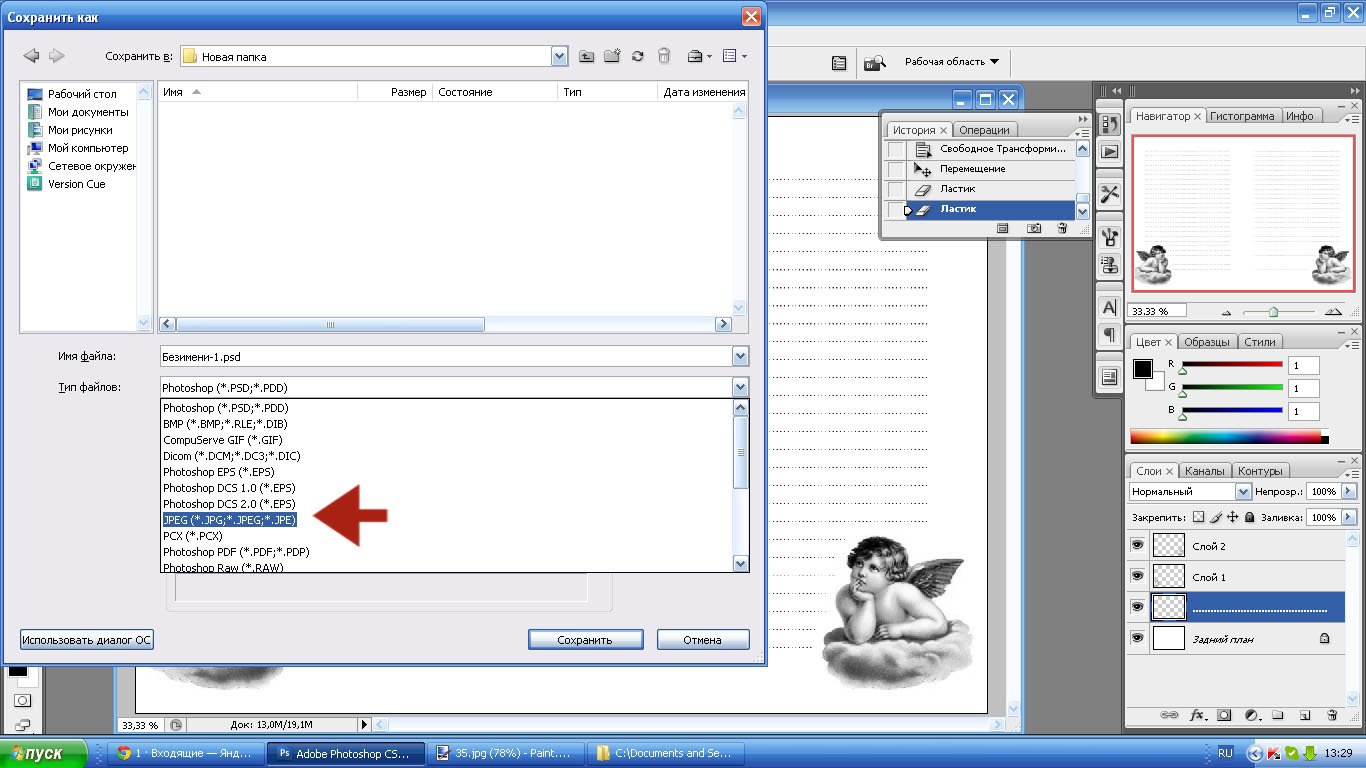Viewport: 1366px width, 768px height.
Task: Open Tool Presets dock icon
Action: (x=1109, y=194)
